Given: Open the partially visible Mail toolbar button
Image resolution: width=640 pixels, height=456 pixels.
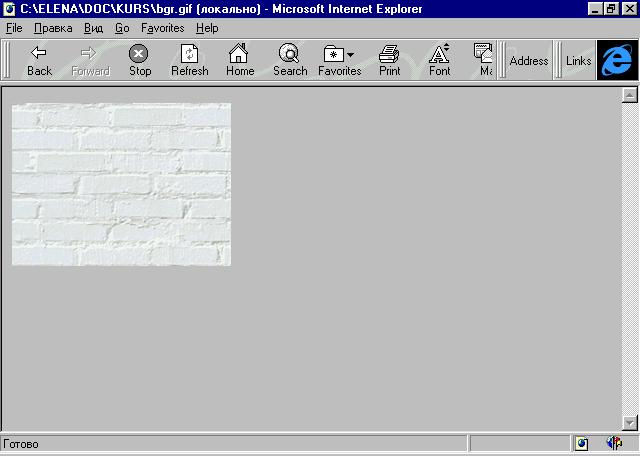Looking at the screenshot, I should point(483,60).
